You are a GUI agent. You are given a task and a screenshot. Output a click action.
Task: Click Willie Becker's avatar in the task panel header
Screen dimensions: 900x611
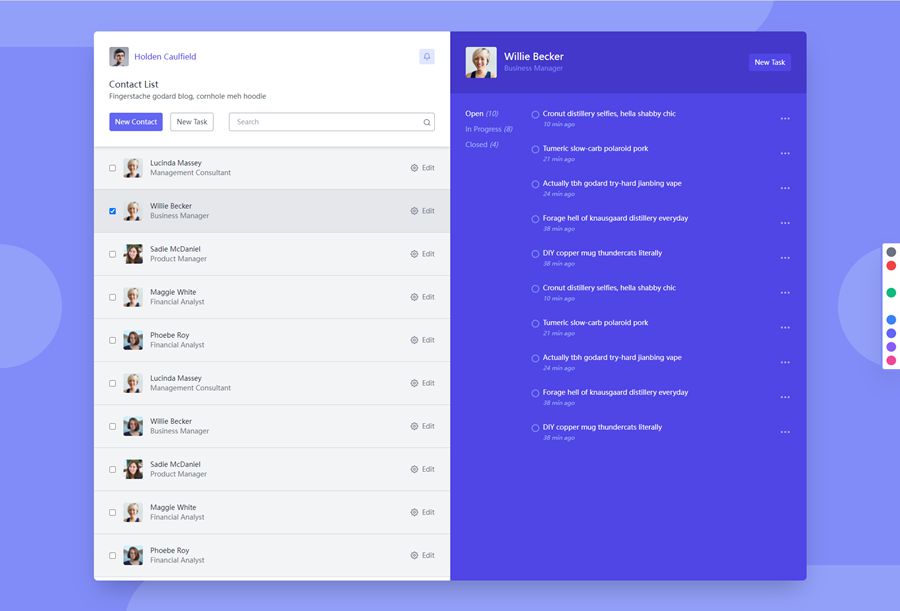(x=481, y=62)
